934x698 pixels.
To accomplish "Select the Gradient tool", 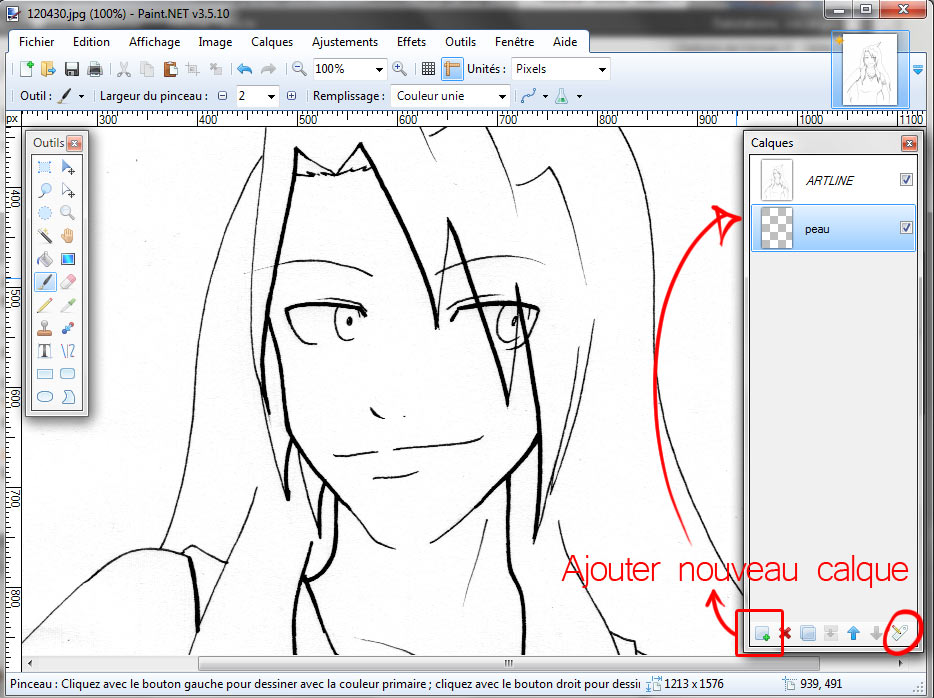I will pos(68,259).
